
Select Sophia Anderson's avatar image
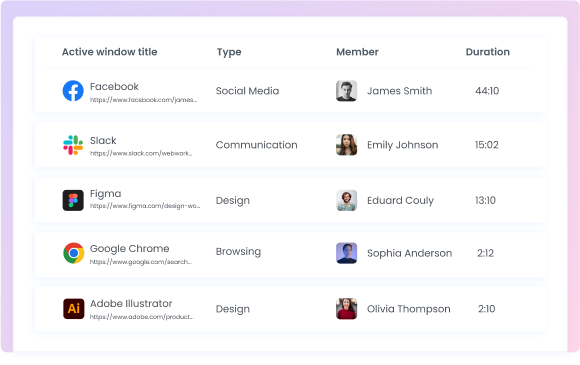[x=346, y=253]
